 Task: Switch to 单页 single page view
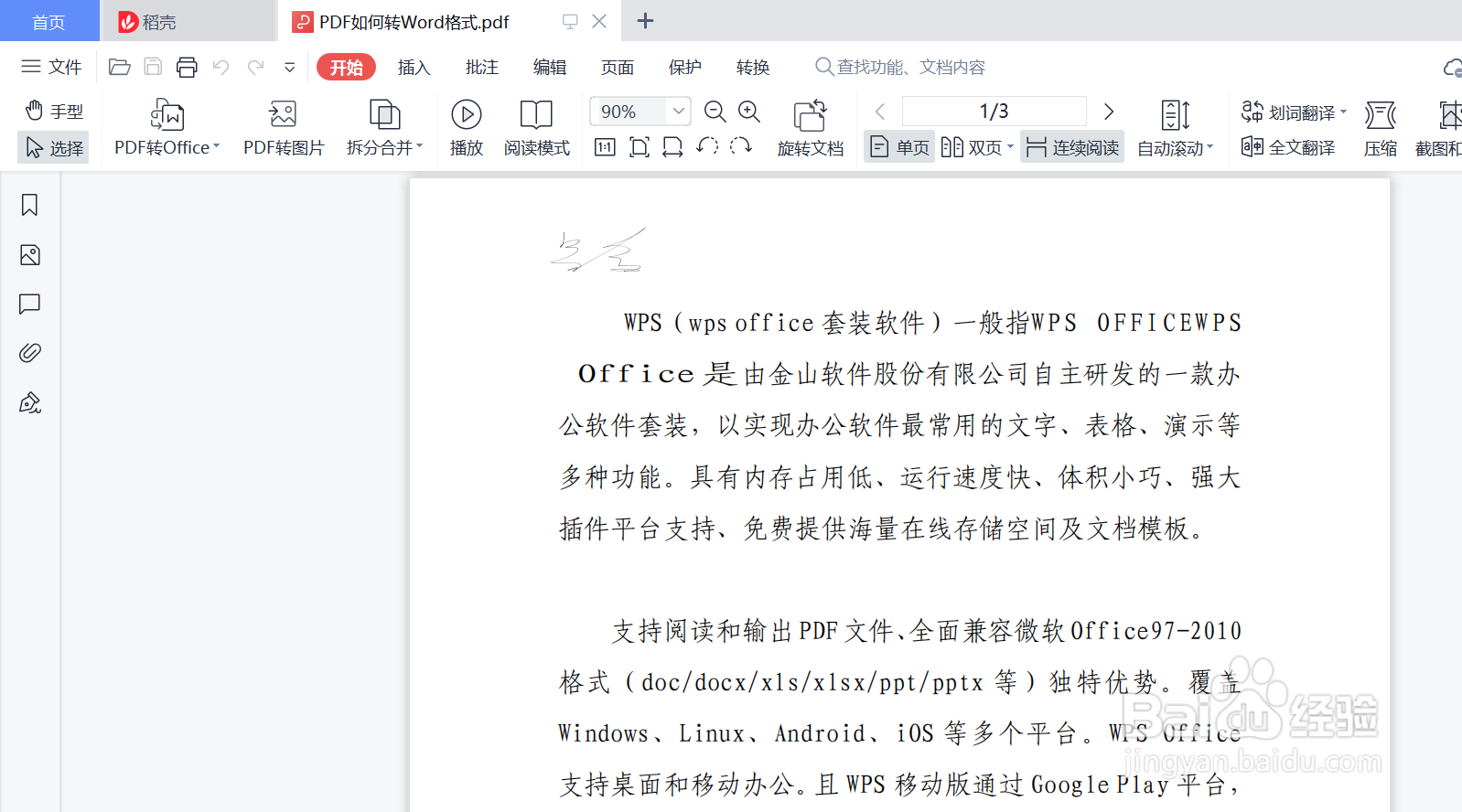(899, 147)
